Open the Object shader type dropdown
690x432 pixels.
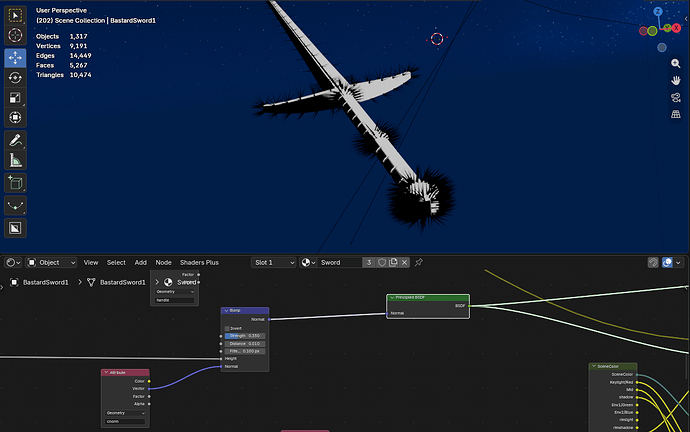tap(51, 263)
